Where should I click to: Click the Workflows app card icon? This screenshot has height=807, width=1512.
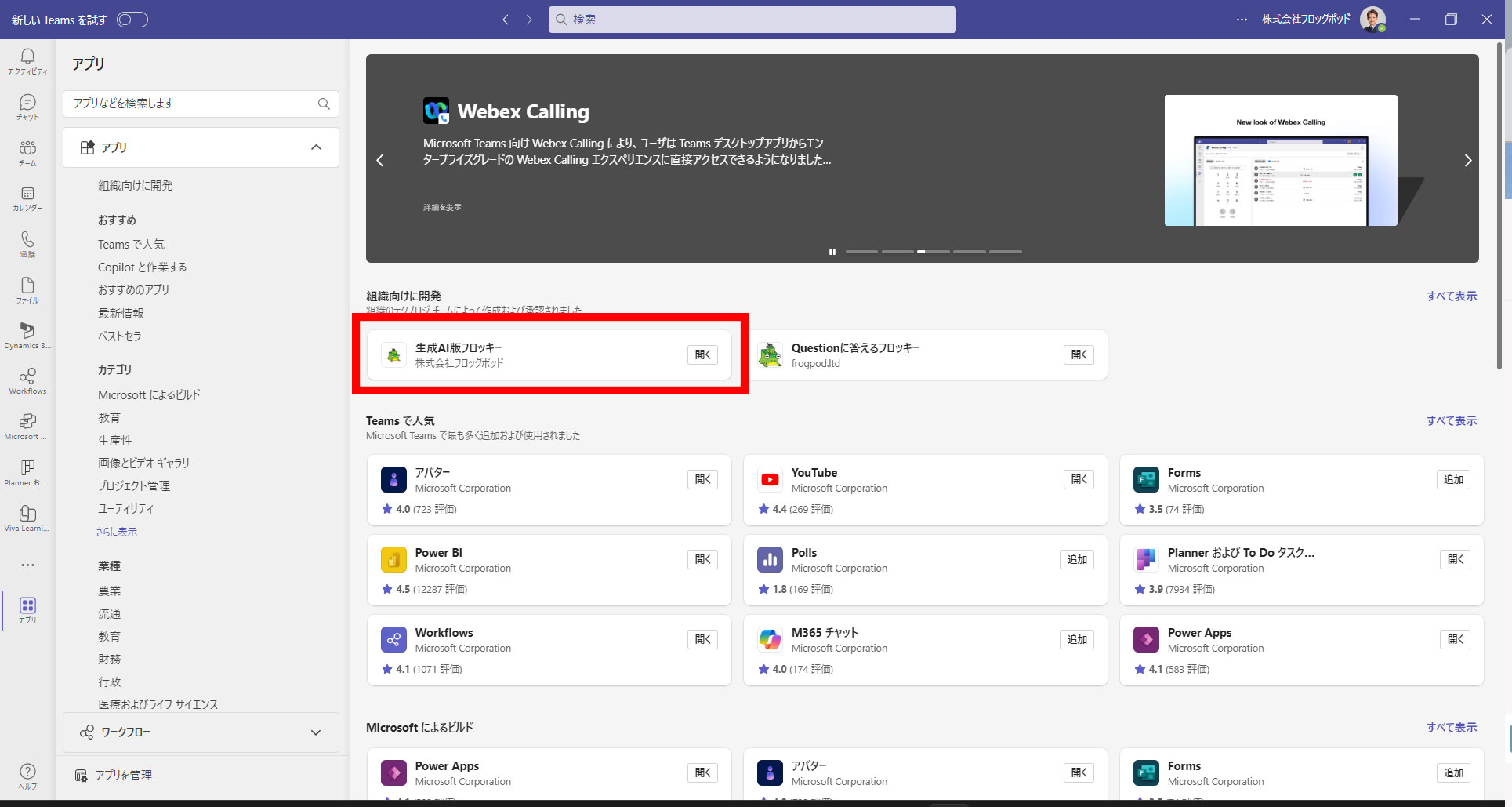393,640
